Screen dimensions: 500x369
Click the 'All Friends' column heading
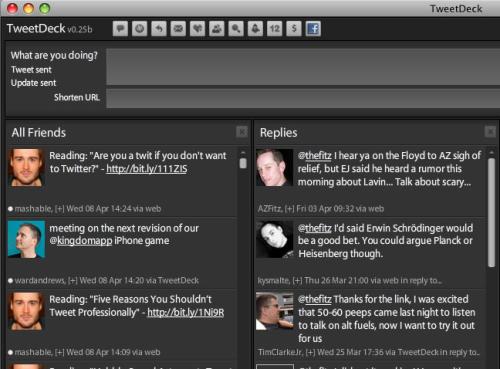39,133
